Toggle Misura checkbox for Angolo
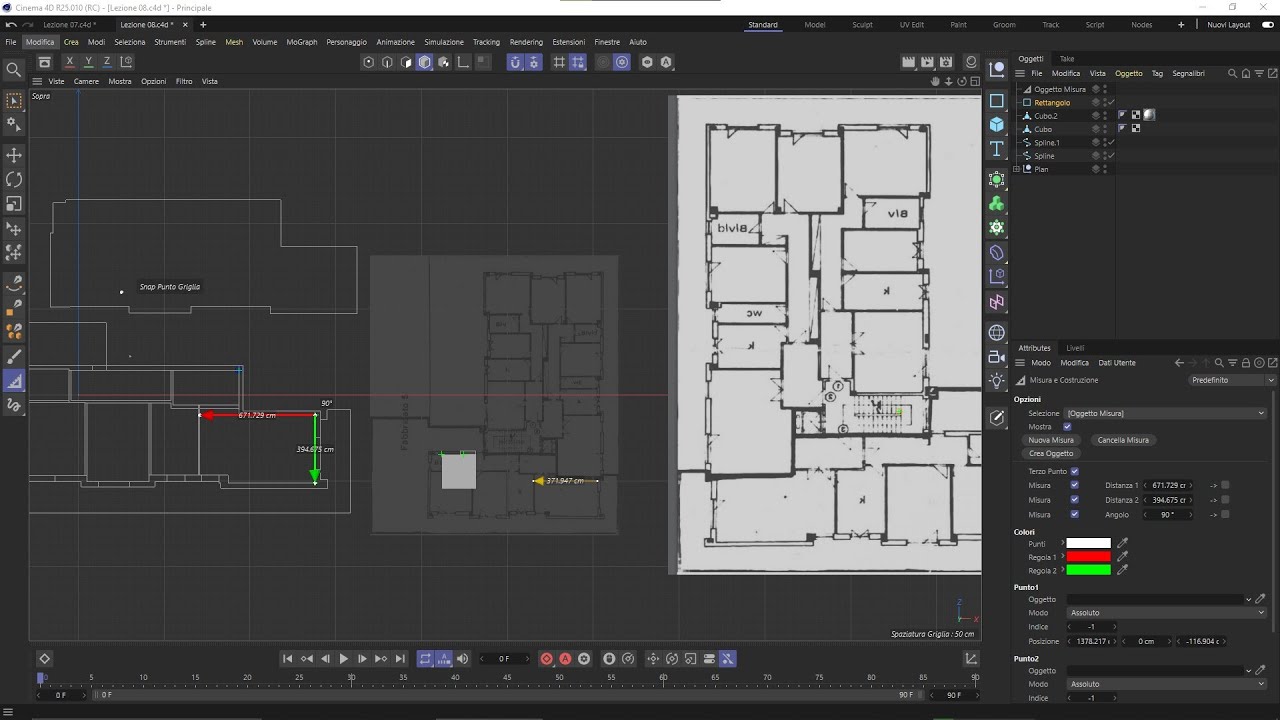Screen dimensions: 1280x720 point(1074,514)
